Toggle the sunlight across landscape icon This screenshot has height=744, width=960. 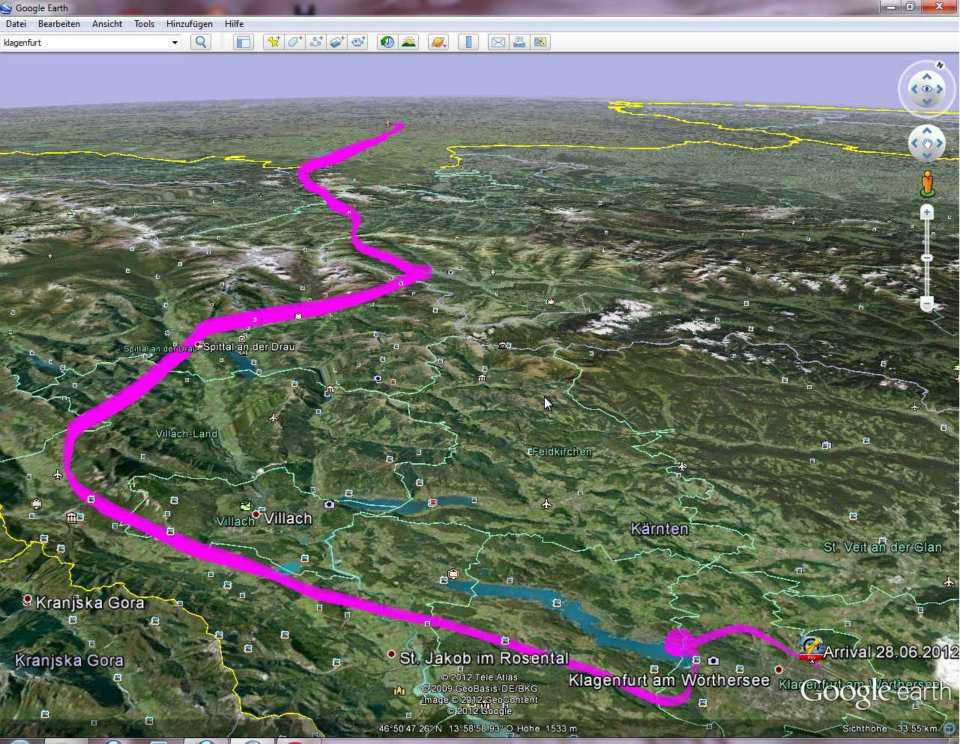pyautogui.click(x=408, y=42)
